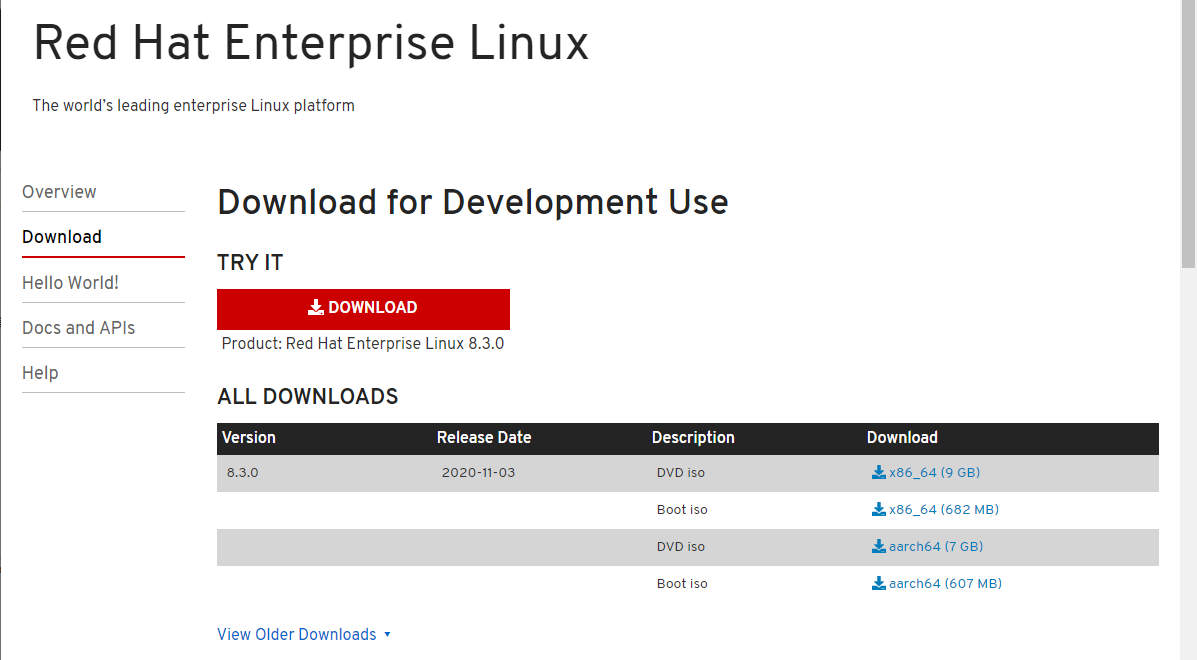Click the Release Date column header
Image resolution: width=1197 pixels, height=660 pixels.
(x=484, y=438)
